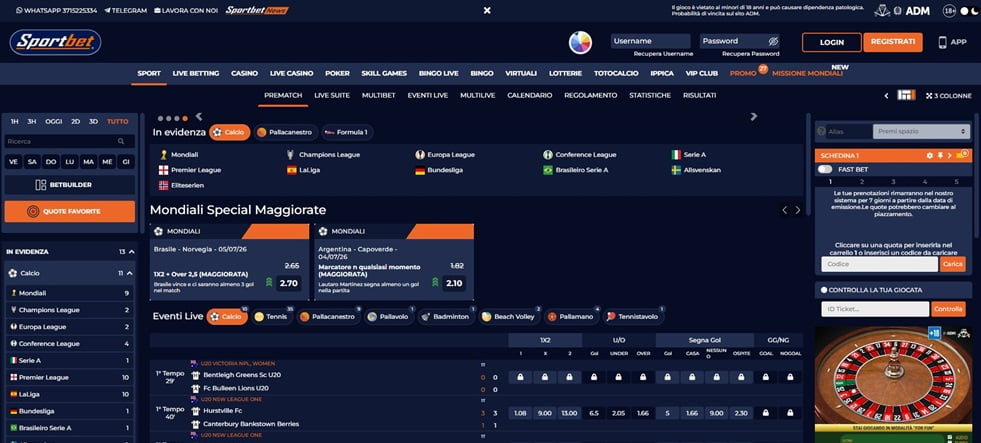Click the Quote Favorite target icon
The image size is (981, 443).
(x=33, y=211)
